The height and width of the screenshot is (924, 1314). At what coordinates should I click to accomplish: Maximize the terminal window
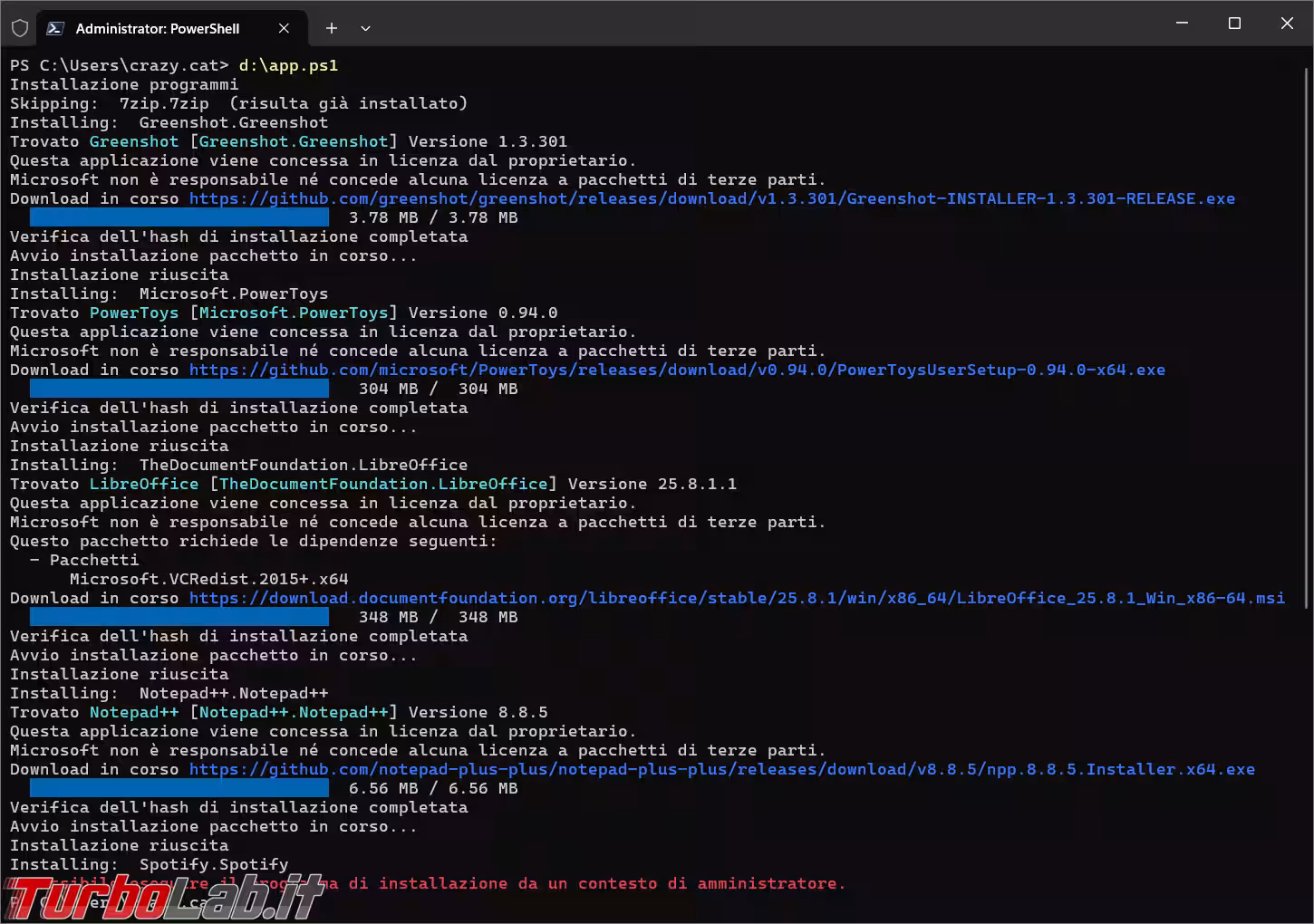point(1234,24)
